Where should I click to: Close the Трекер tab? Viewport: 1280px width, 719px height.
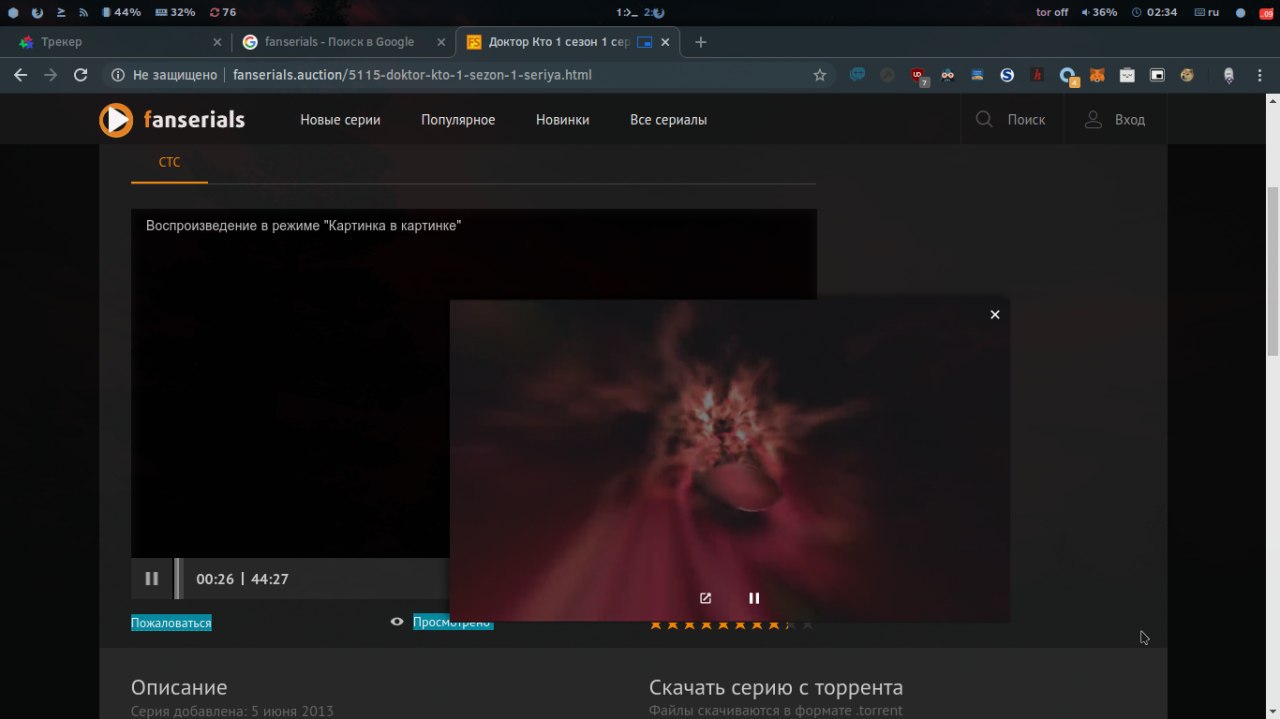coord(217,42)
